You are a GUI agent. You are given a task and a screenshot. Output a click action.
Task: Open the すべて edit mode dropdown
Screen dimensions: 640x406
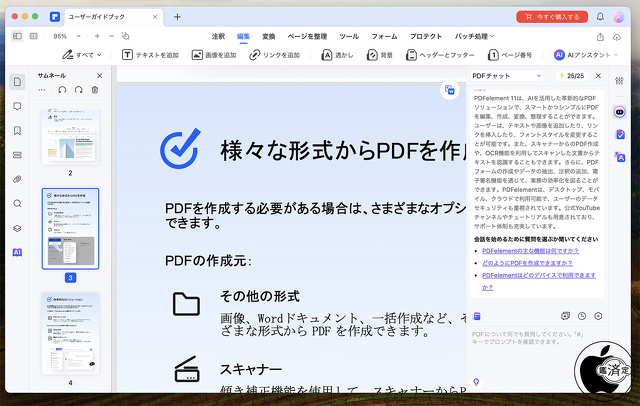point(82,55)
